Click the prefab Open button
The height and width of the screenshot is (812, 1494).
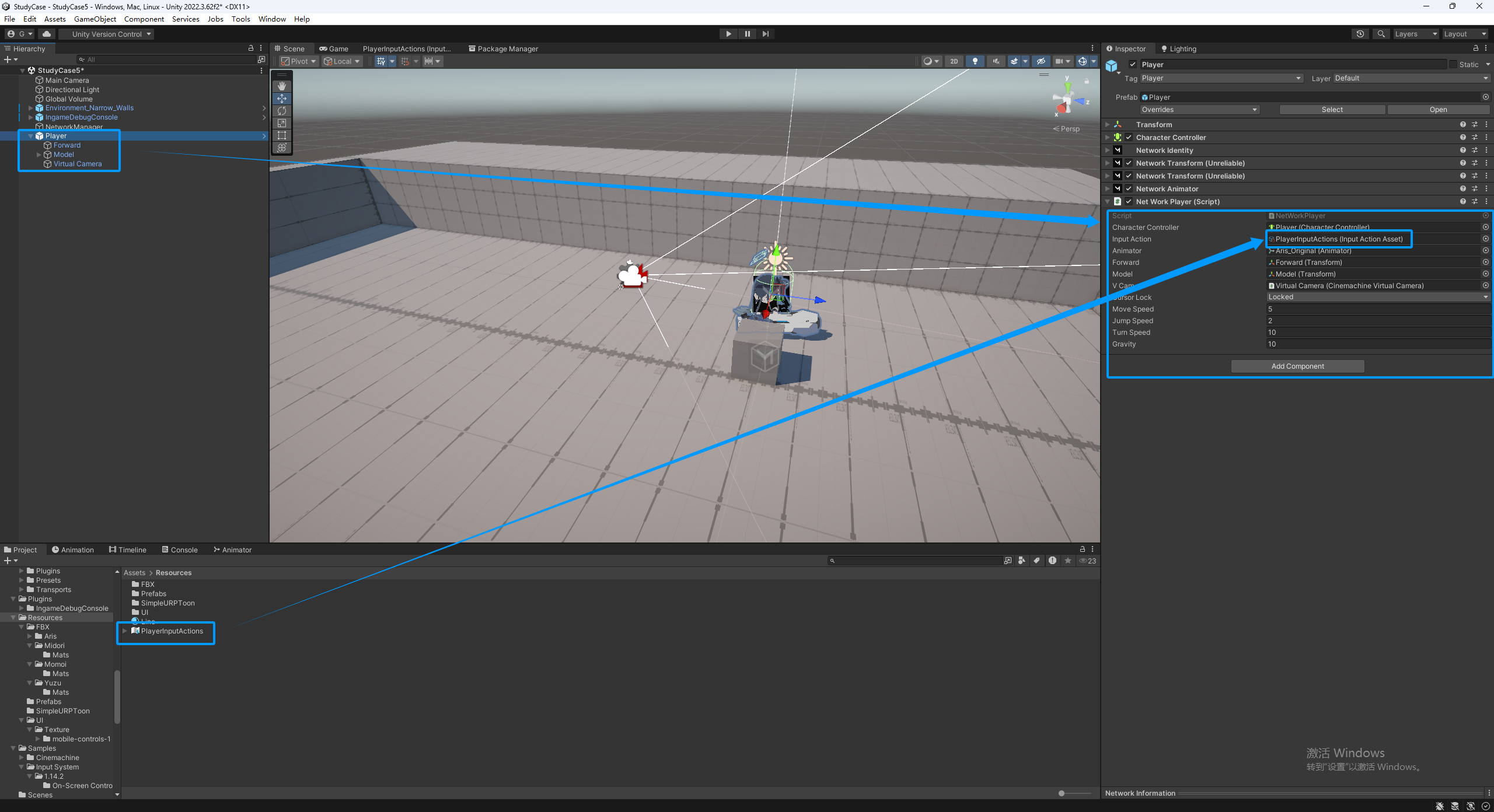point(1438,110)
